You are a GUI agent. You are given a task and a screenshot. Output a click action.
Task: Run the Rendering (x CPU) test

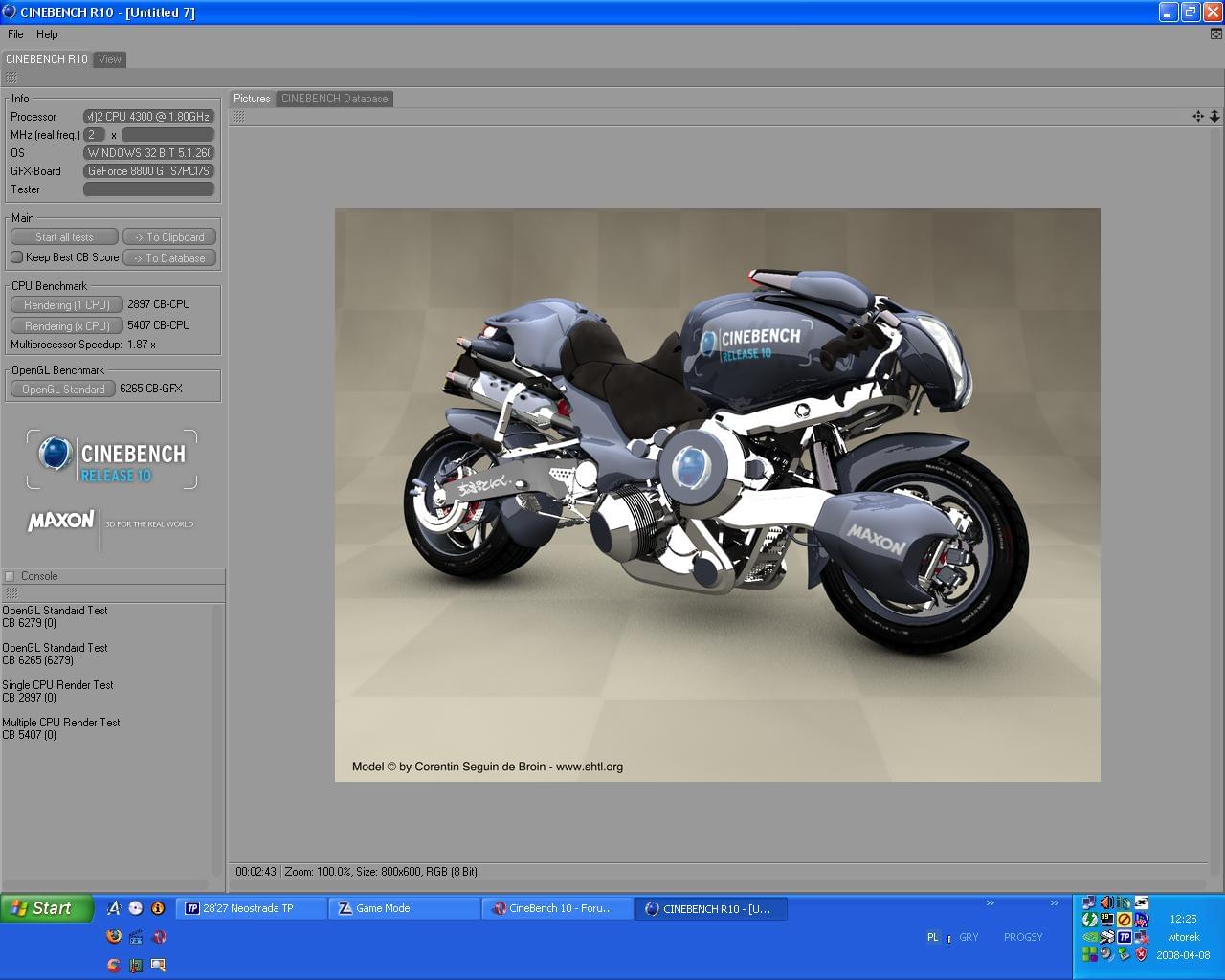67,326
